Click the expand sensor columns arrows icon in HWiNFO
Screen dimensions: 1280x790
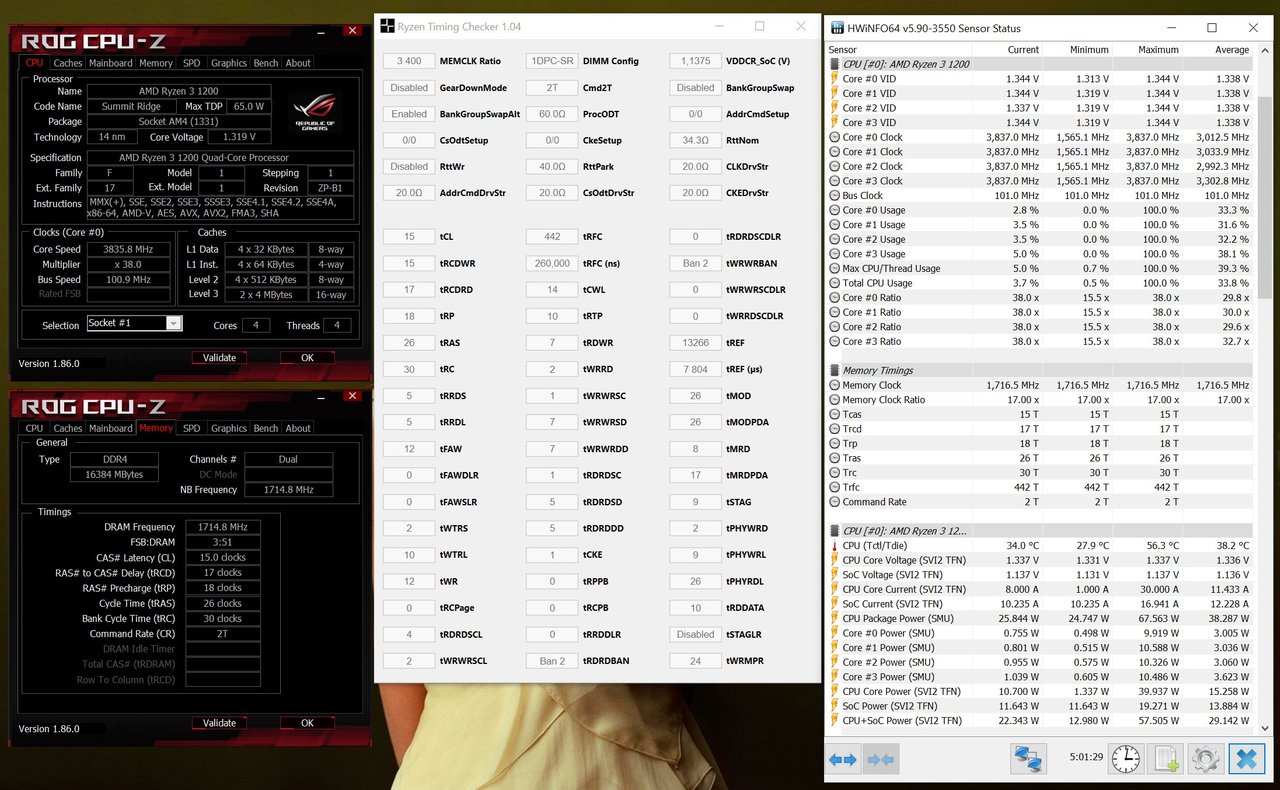click(x=843, y=760)
